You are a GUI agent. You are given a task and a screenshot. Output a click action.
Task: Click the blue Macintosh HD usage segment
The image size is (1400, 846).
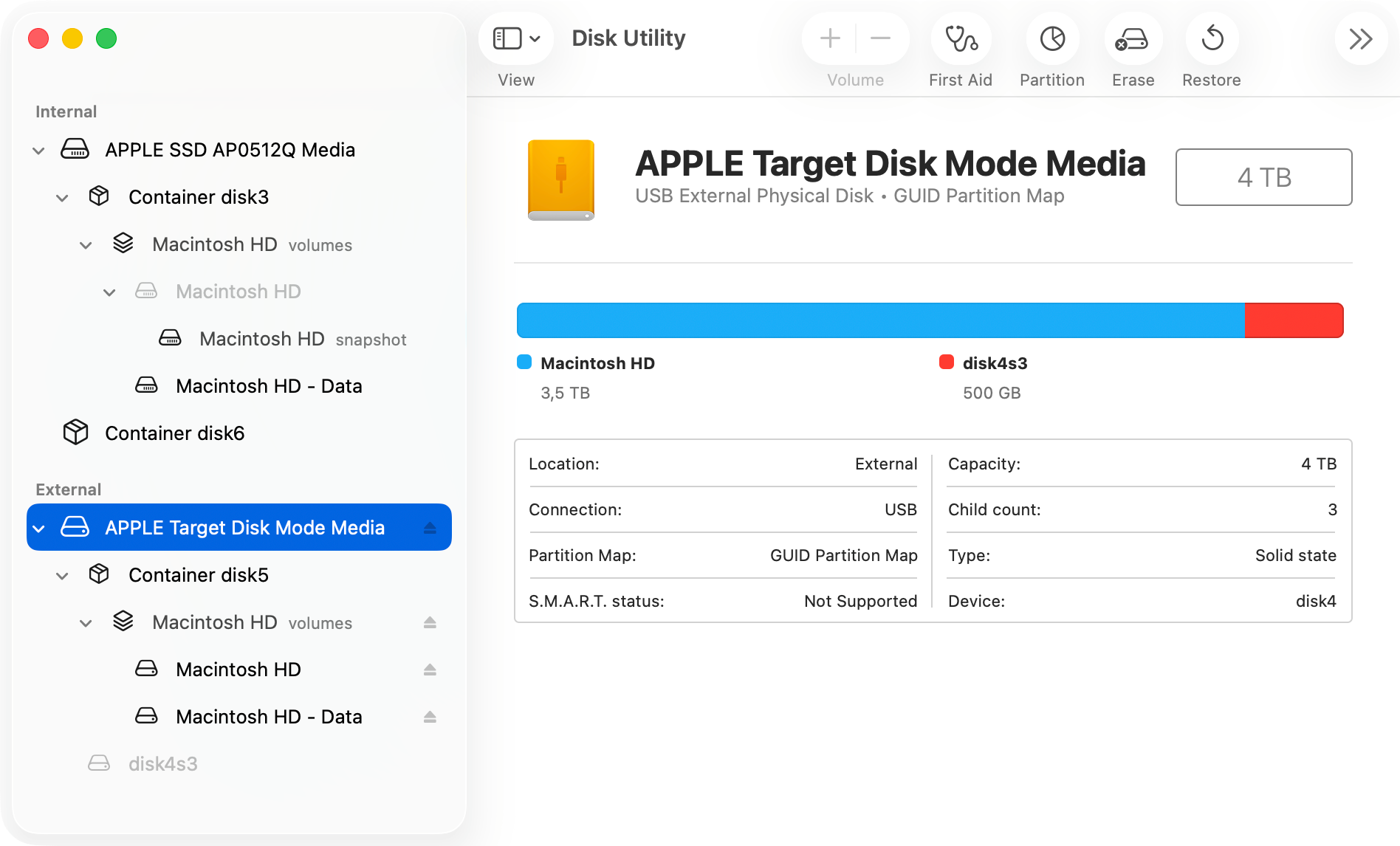(880, 320)
